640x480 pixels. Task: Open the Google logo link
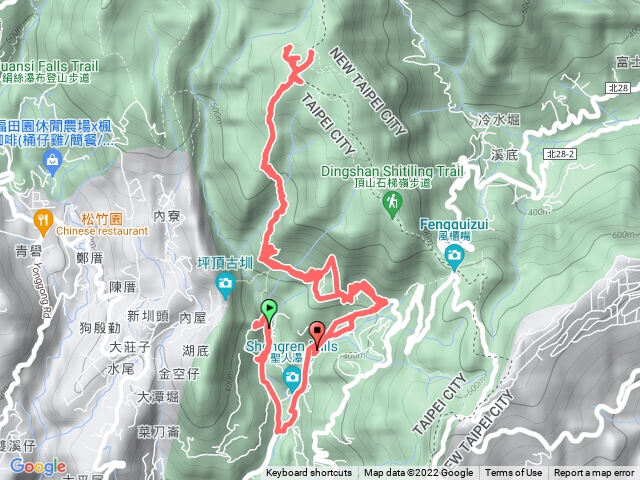coord(38,467)
